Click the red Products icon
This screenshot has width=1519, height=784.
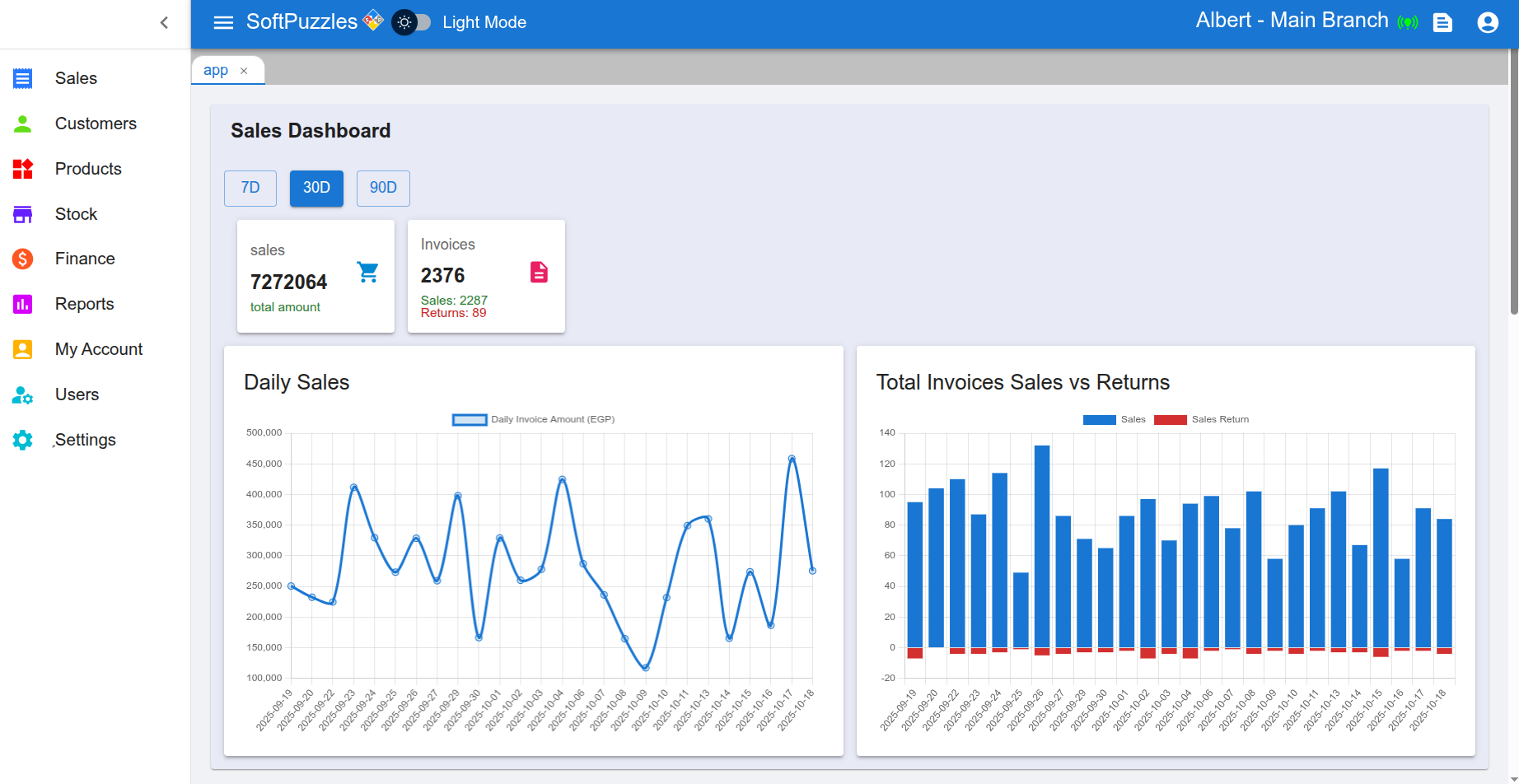[x=23, y=169]
